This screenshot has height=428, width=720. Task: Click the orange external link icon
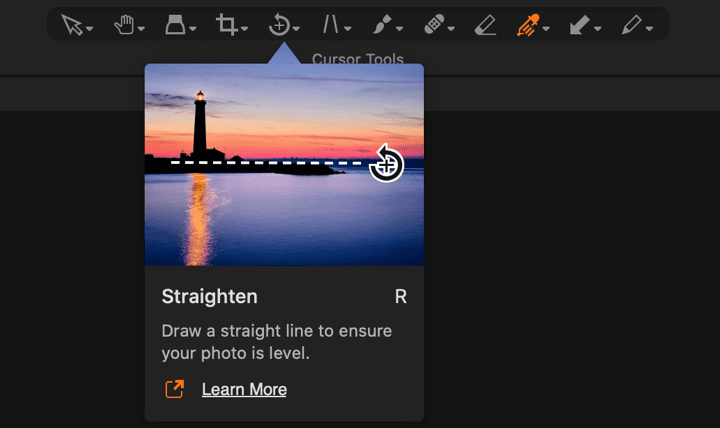coord(174,389)
